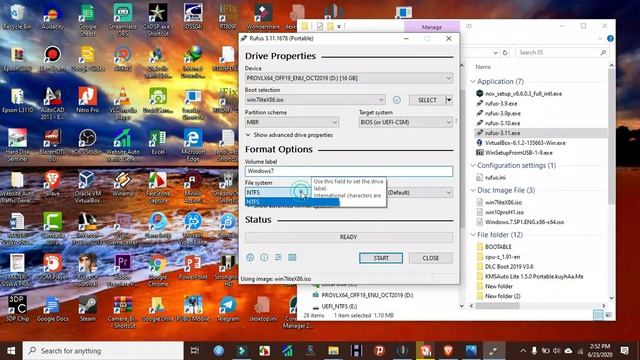This screenshot has height=360, width=640.
Task: Open the Partition scheme MBR dropdown
Action: [292, 122]
